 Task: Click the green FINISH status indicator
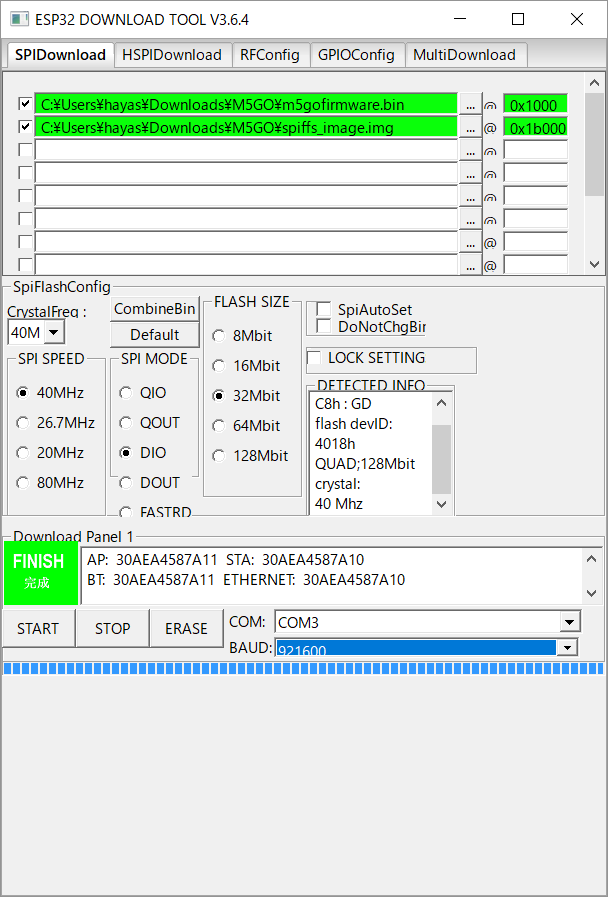coord(41,572)
